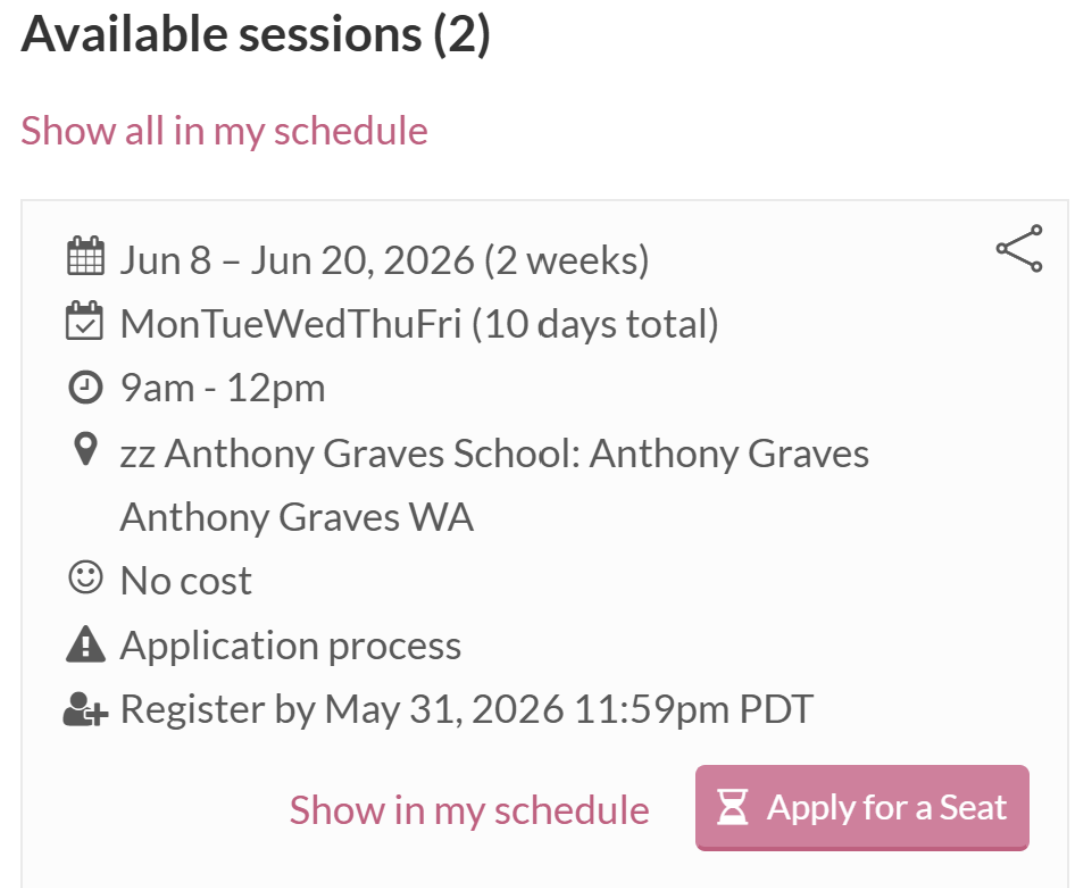The image size is (1078, 888).
Task: Open Show all in my schedule link
Action: (224, 131)
